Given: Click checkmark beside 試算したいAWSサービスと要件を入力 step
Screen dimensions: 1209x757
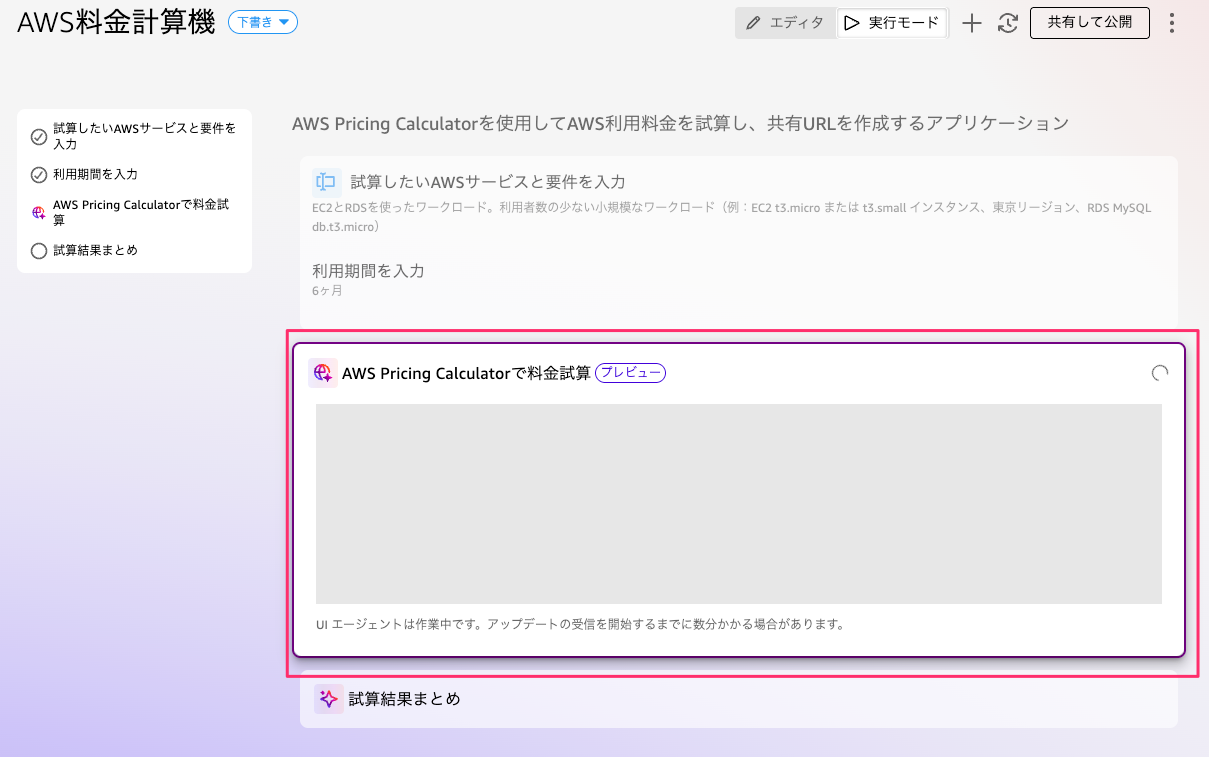Looking at the screenshot, I should point(39,137).
